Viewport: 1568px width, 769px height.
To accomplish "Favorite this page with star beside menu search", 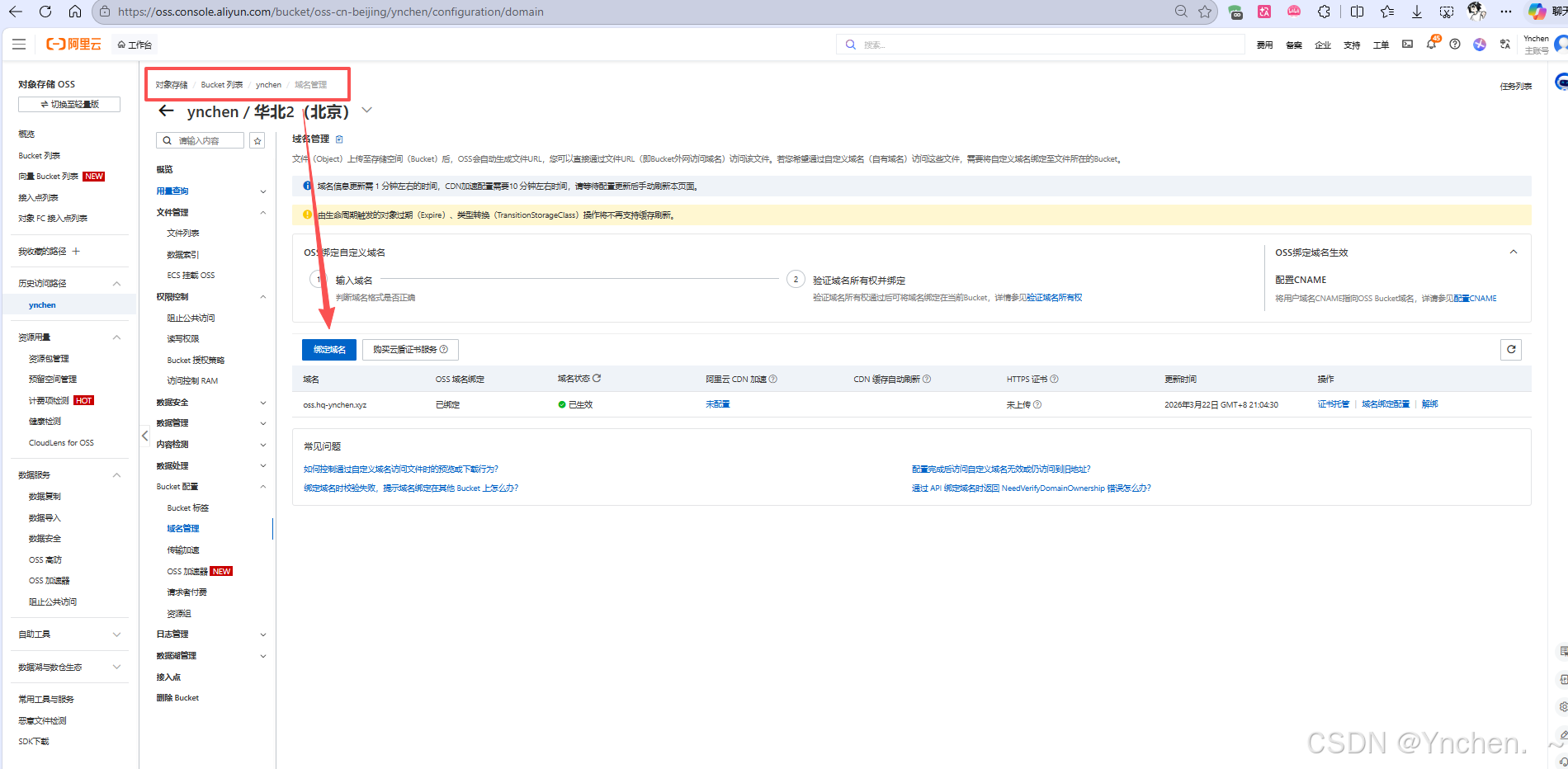I will coord(257,141).
